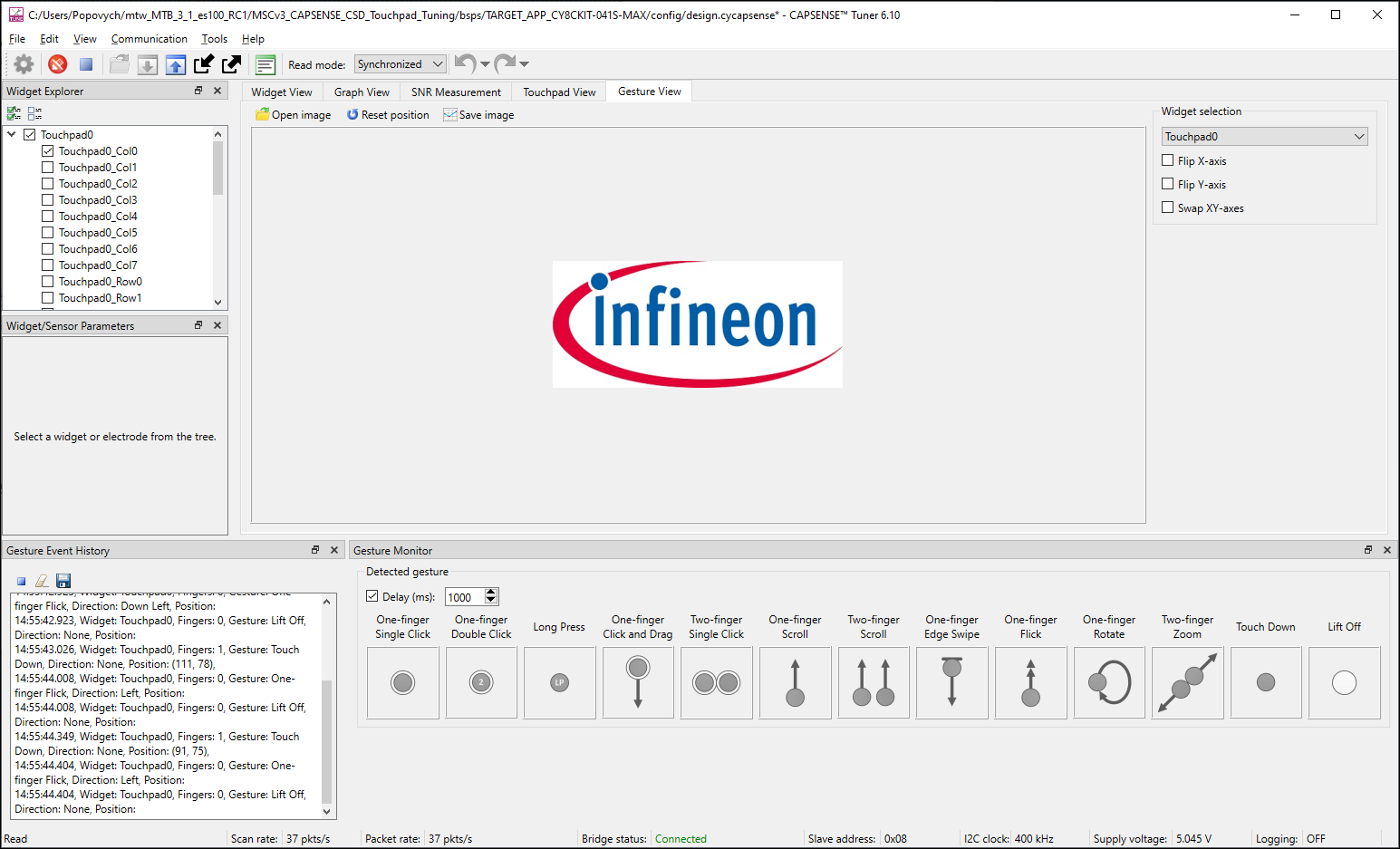Click the Apply to Project up-arrow icon
The image size is (1400, 849).
coord(176,64)
